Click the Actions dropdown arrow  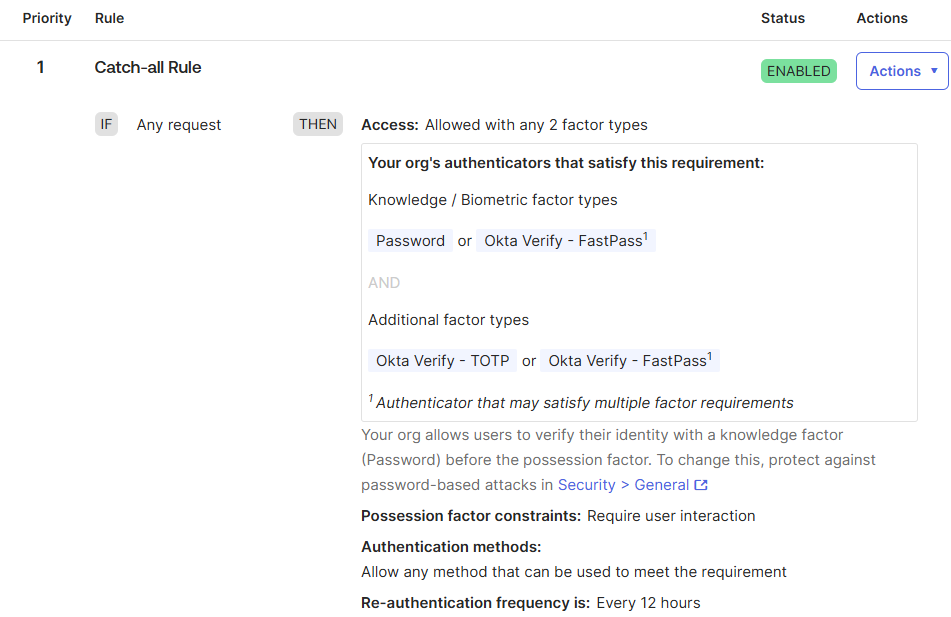point(935,71)
